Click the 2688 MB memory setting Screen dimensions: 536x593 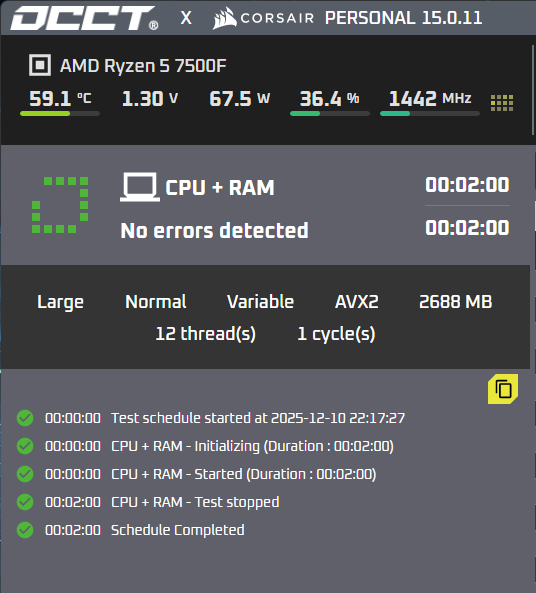455,302
